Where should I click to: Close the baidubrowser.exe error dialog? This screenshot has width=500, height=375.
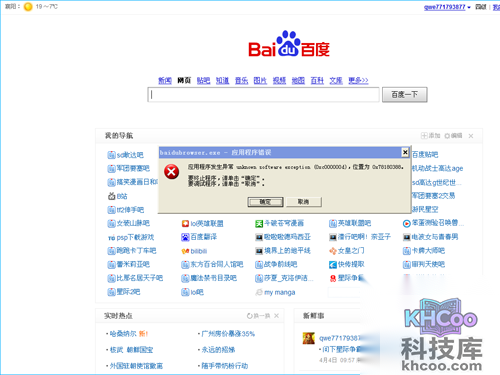[x=405, y=152]
